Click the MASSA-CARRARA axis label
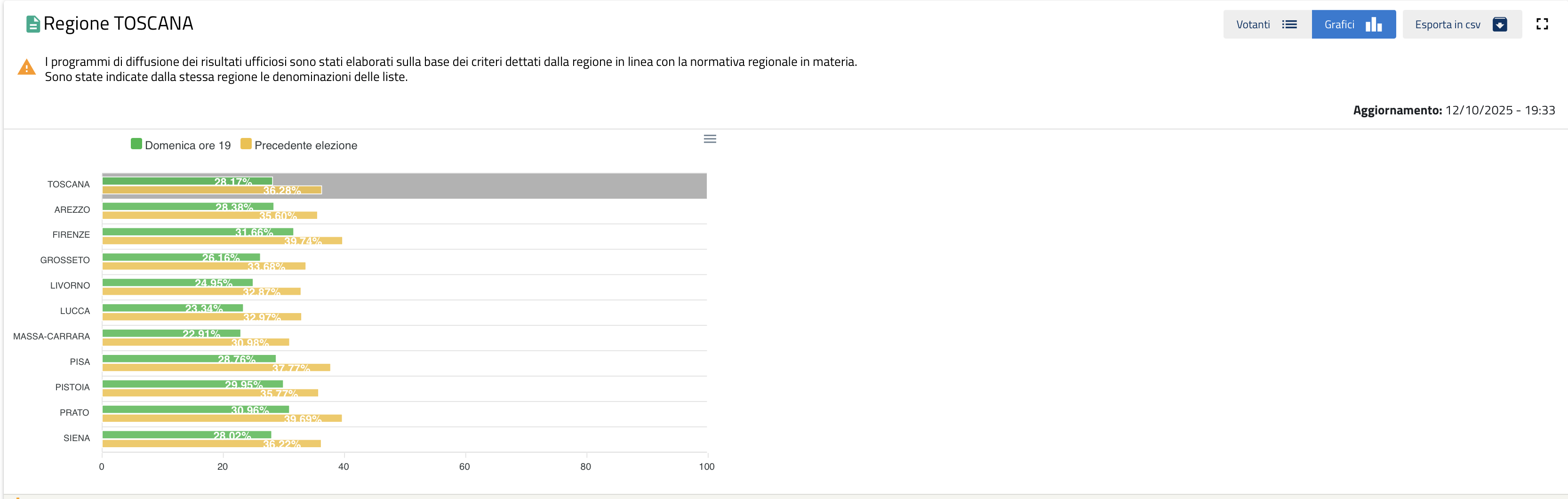1568x499 pixels. (x=52, y=336)
